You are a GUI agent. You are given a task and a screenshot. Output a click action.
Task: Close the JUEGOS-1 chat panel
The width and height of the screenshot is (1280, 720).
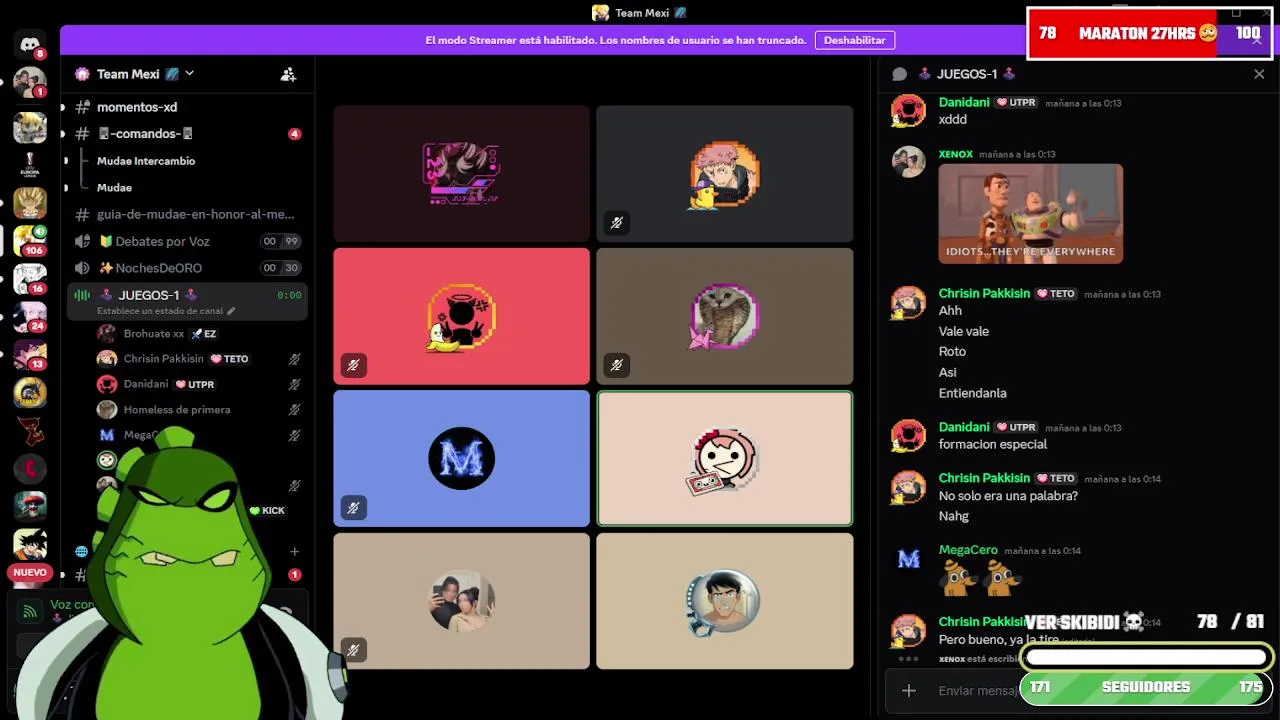click(x=1259, y=74)
